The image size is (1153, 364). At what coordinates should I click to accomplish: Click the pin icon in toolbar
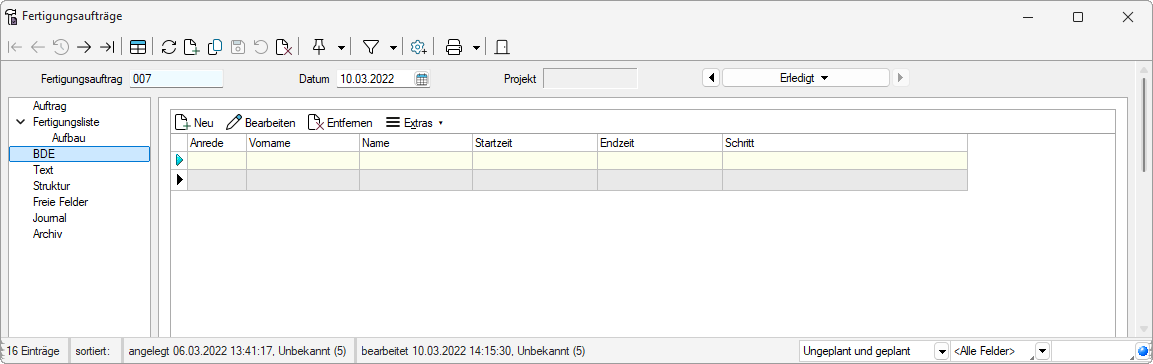pyautogui.click(x=319, y=47)
